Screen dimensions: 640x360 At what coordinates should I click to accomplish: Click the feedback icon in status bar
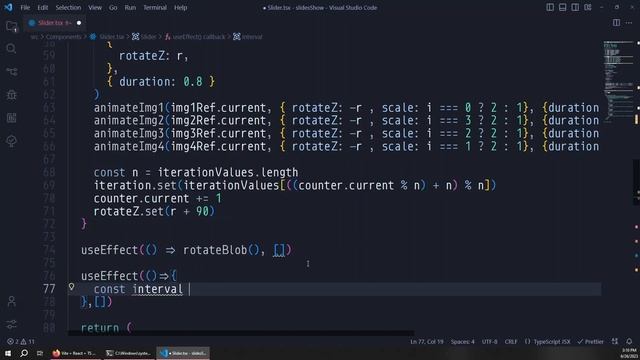(x=615, y=341)
